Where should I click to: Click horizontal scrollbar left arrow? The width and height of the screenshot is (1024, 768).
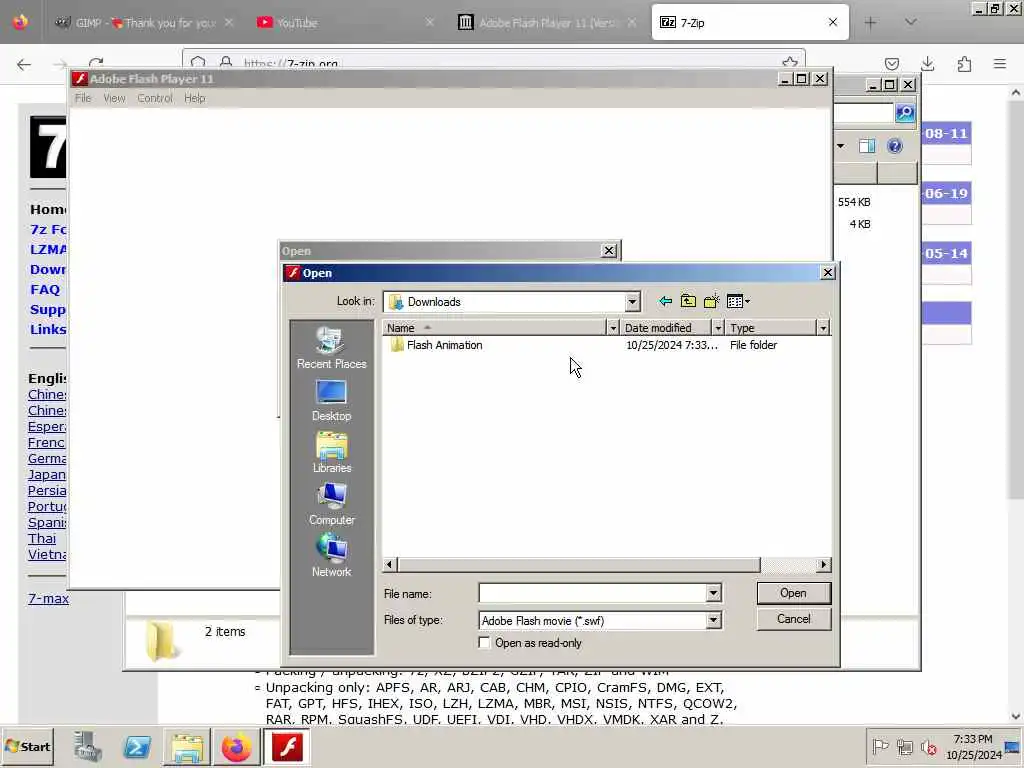[390, 564]
